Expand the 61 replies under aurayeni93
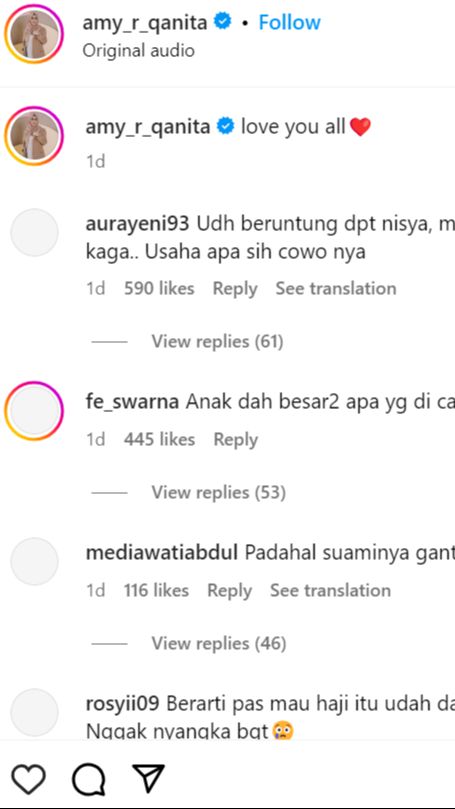Screen dimensions: 455x809 point(217,342)
